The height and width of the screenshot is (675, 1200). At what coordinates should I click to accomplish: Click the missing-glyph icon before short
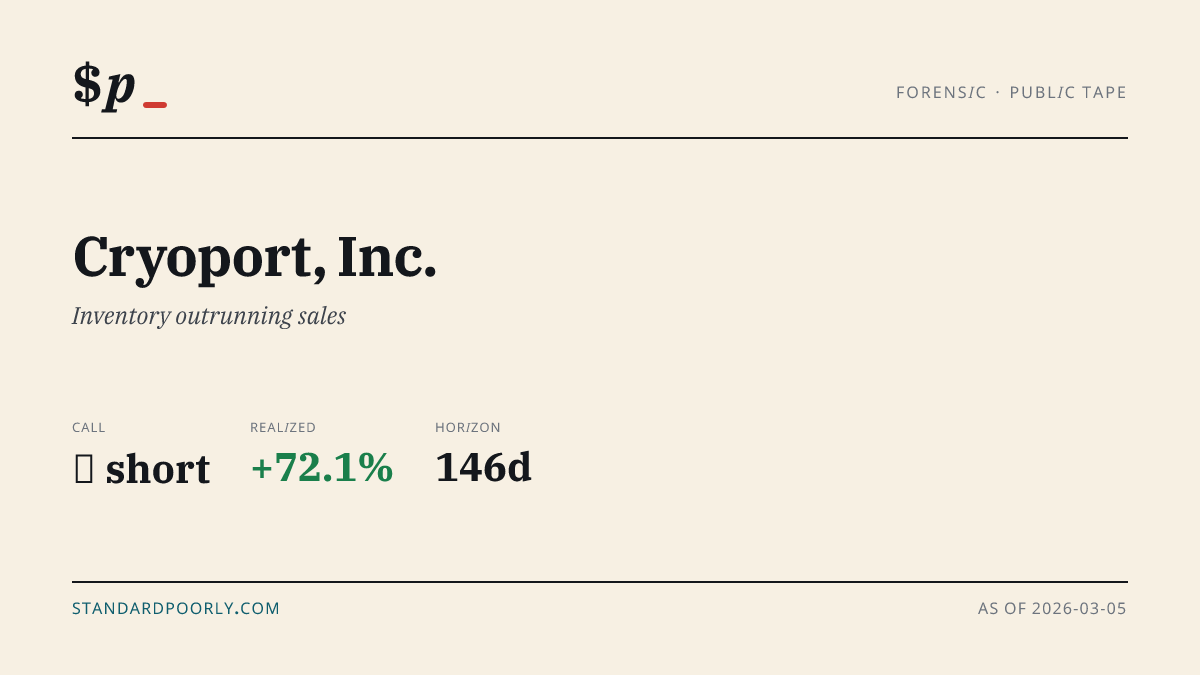click(84, 469)
